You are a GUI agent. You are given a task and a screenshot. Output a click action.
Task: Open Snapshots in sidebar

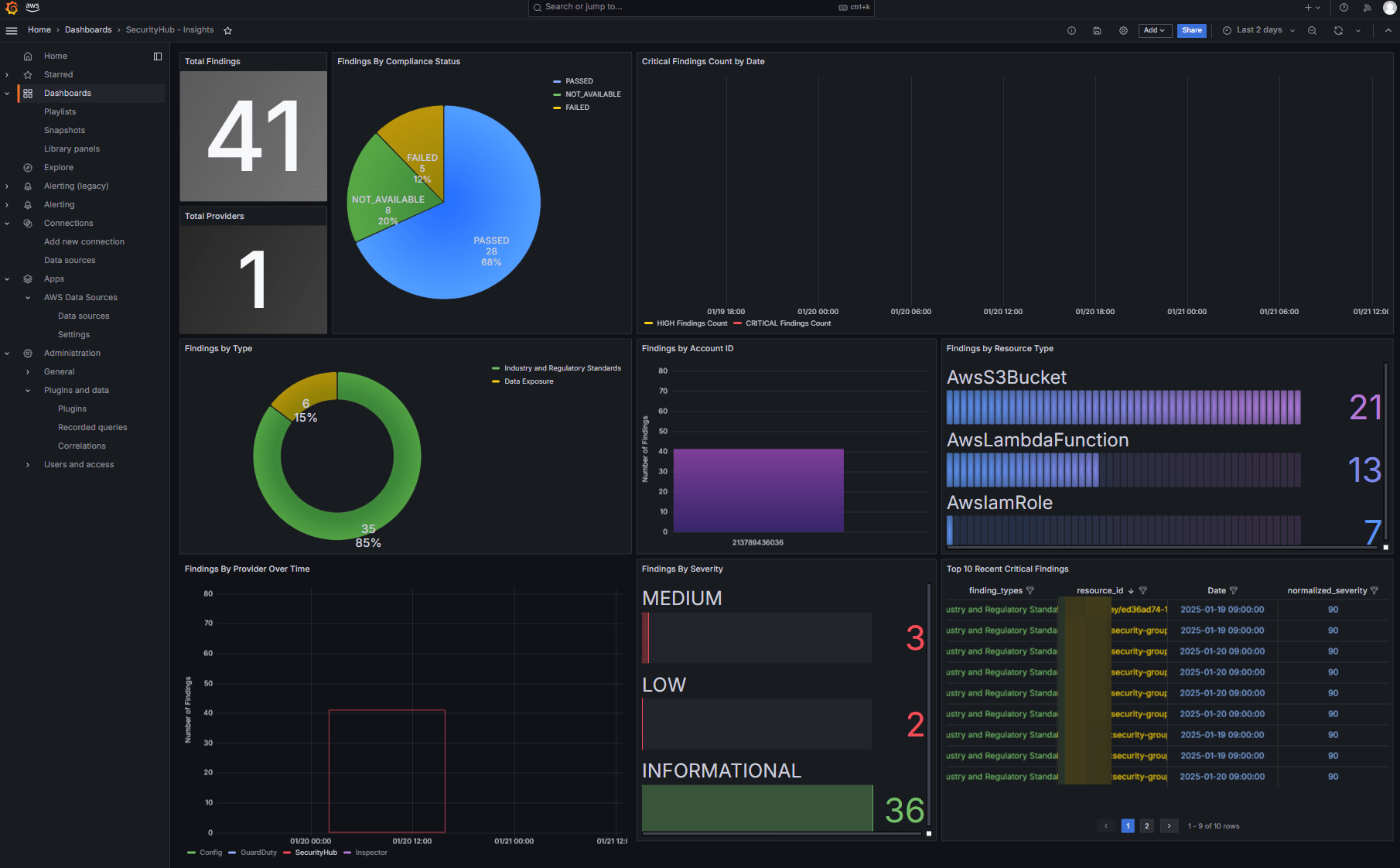click(x=65, y=131)
